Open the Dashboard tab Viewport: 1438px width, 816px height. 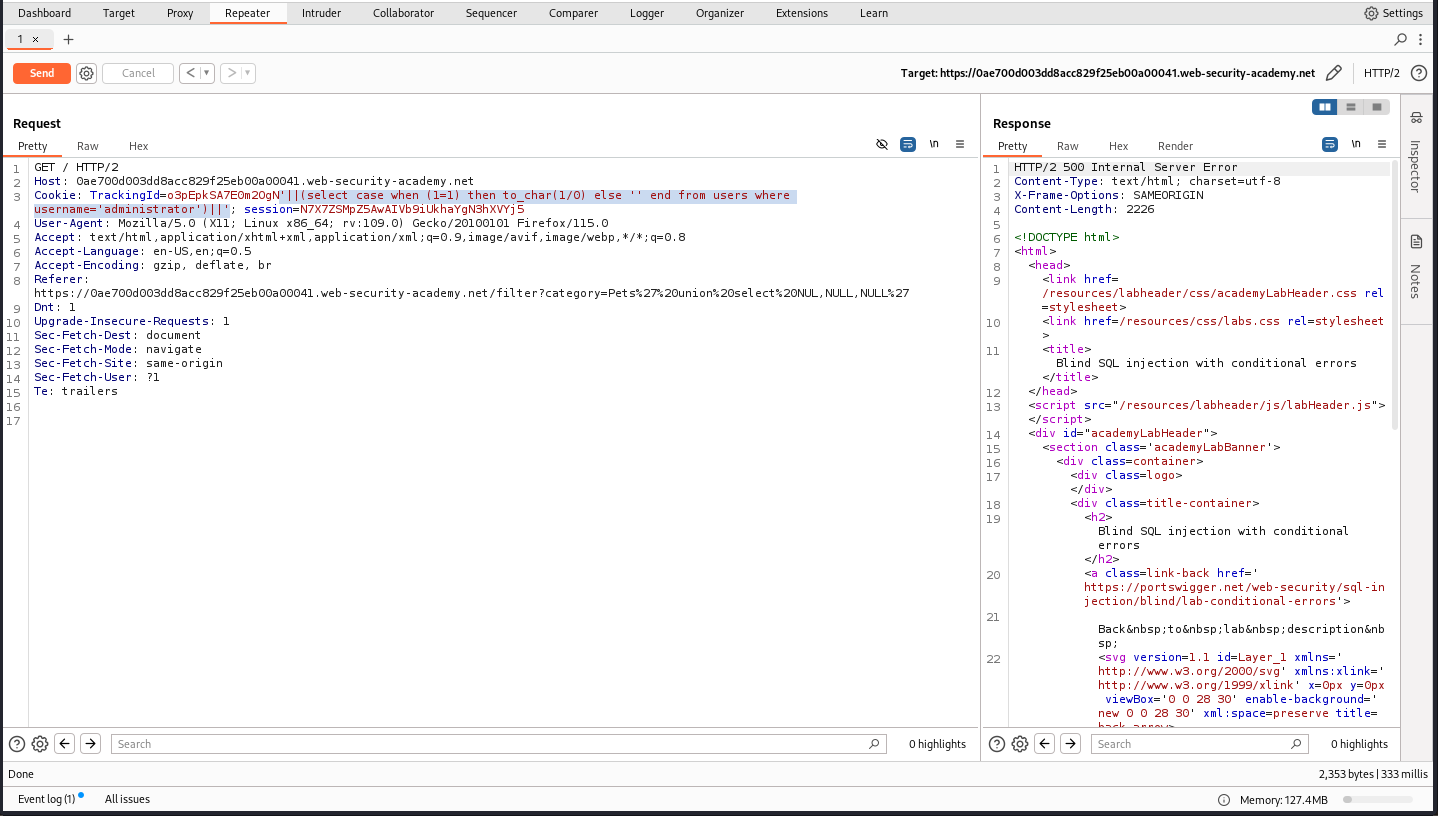45,13
